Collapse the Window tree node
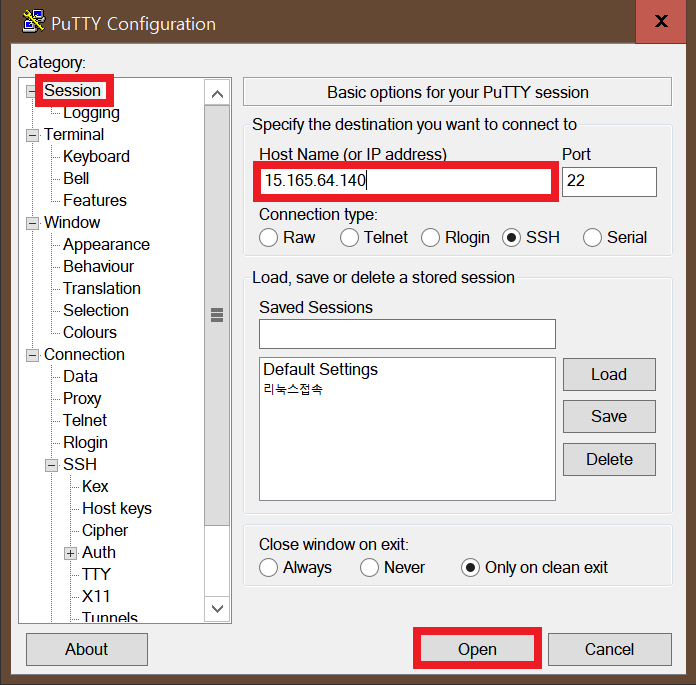The image size is (696, 685). tap(32, 223)
